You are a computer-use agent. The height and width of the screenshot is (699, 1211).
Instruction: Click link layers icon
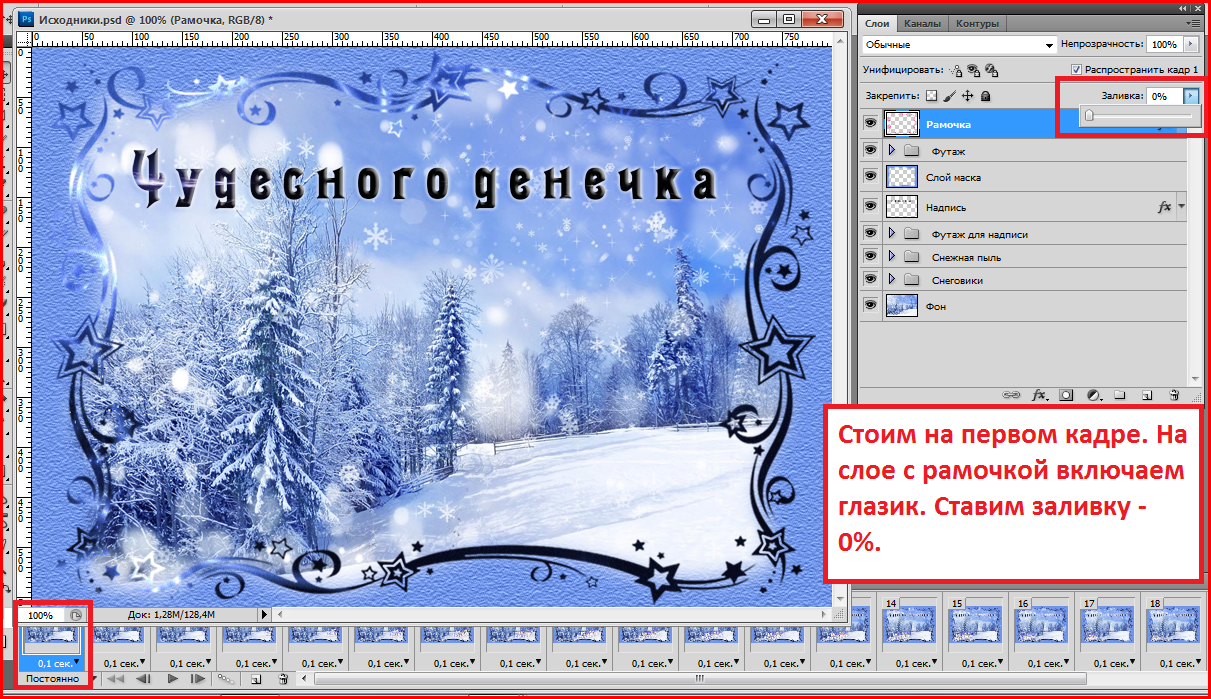[1011, 394]
